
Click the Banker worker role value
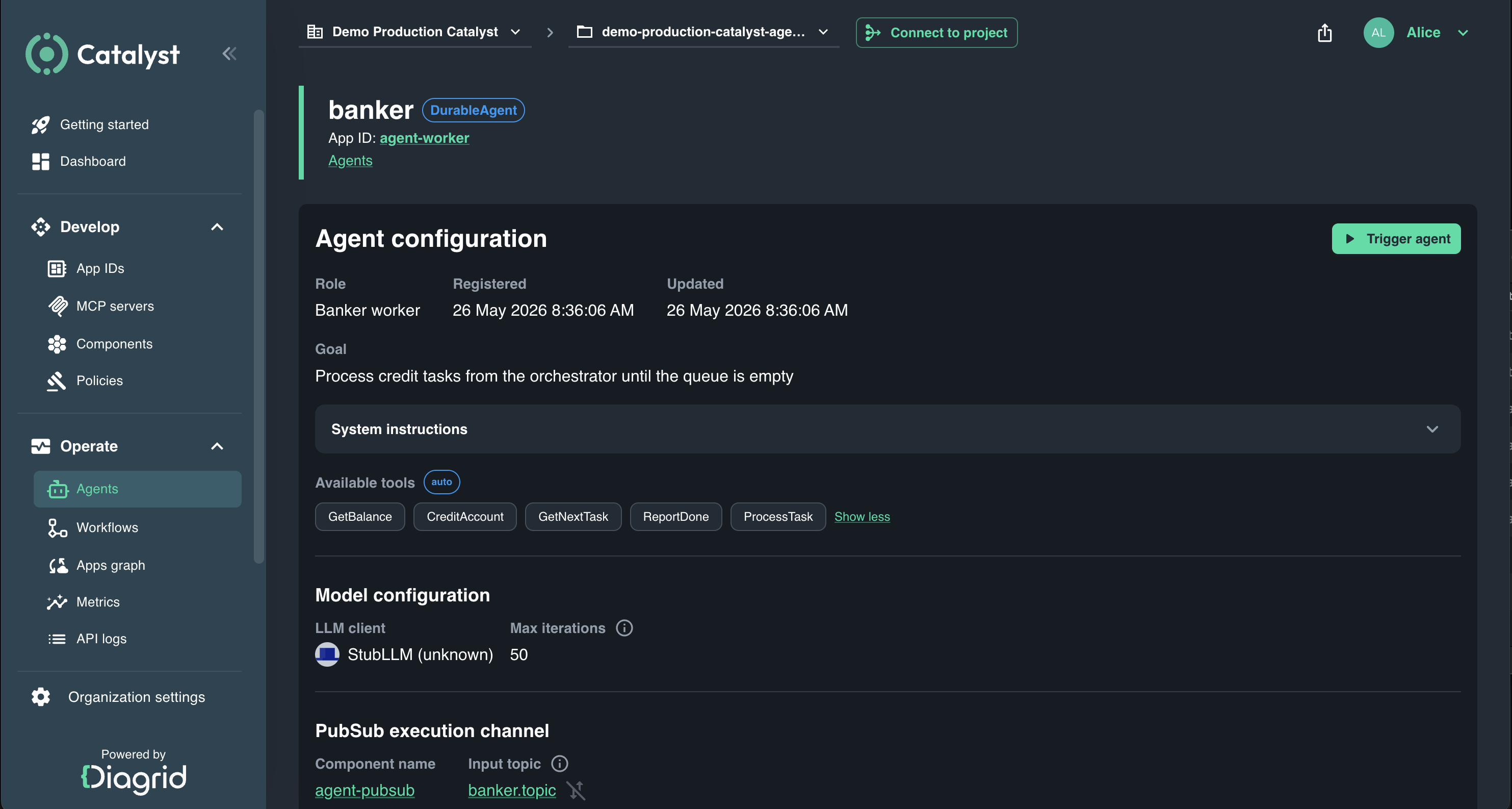[368, 310]
